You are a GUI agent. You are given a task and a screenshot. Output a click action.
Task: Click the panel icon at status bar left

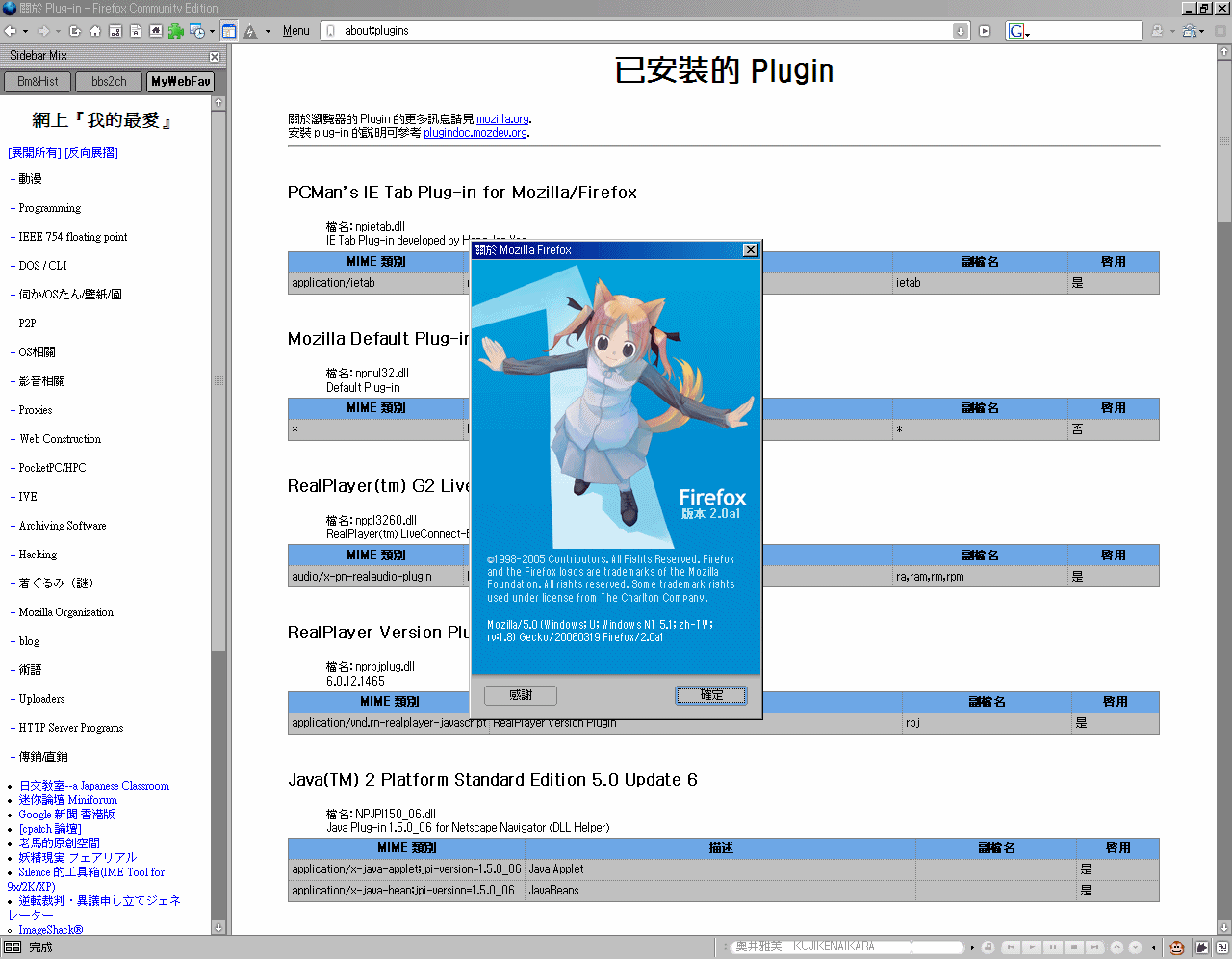click(13, 947)
